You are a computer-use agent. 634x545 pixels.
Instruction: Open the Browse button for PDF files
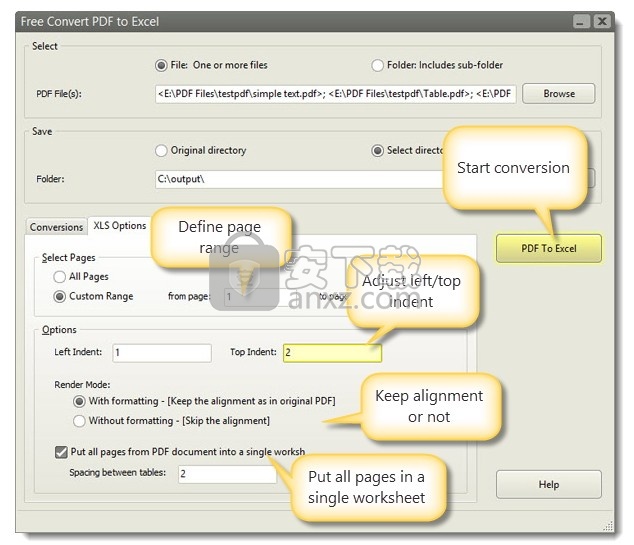[x=558, y=94]
